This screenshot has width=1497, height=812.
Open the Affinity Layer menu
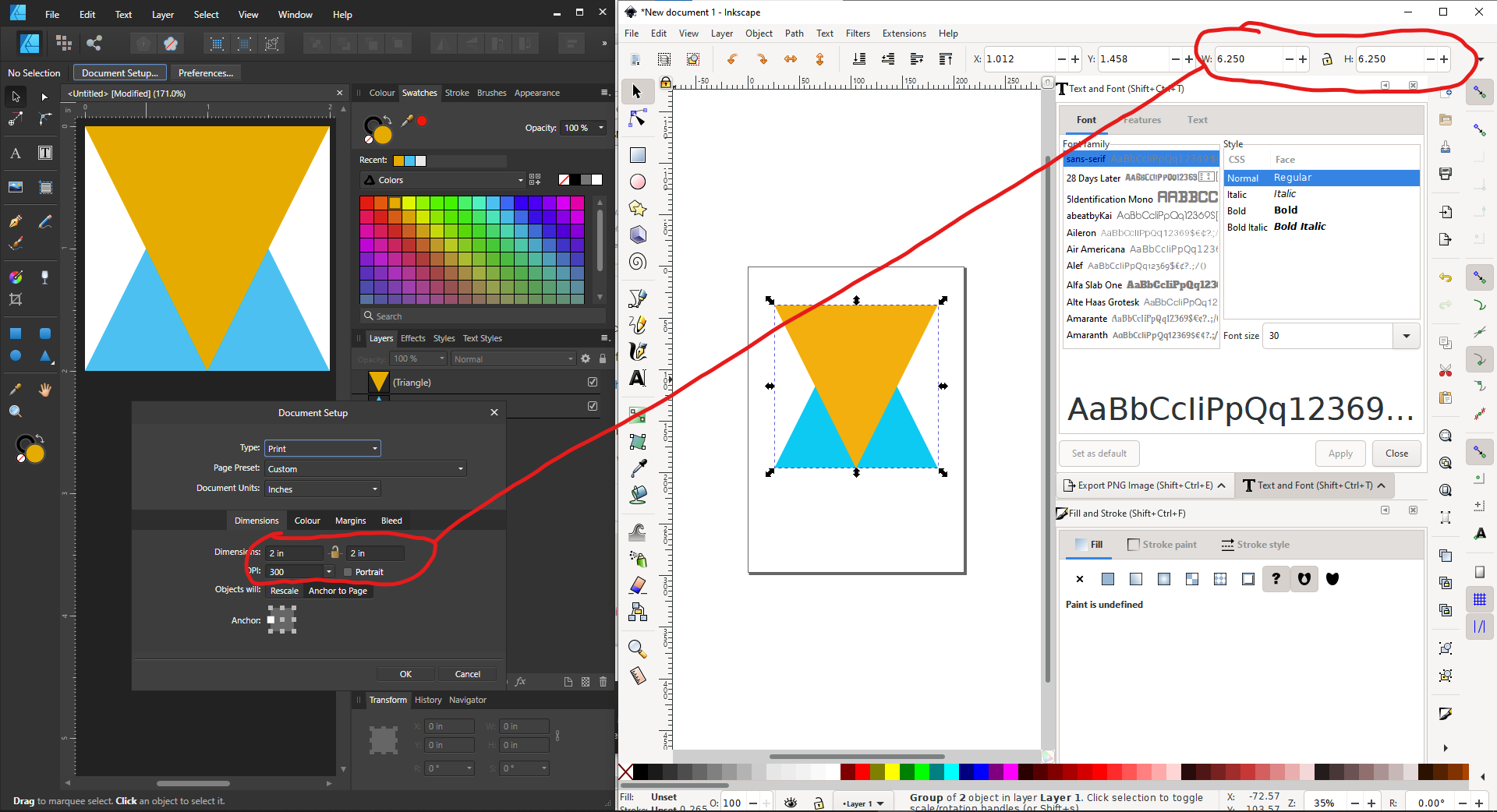163,14
